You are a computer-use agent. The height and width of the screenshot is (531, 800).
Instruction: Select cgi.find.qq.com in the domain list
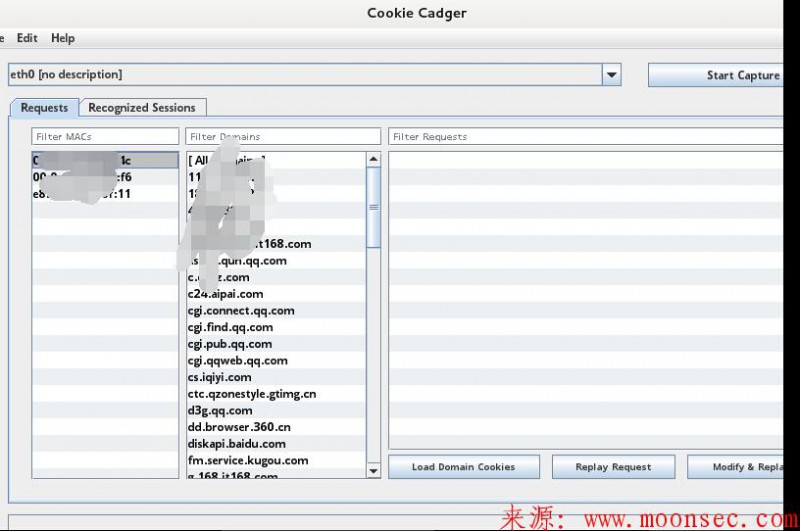pos(276,327)
